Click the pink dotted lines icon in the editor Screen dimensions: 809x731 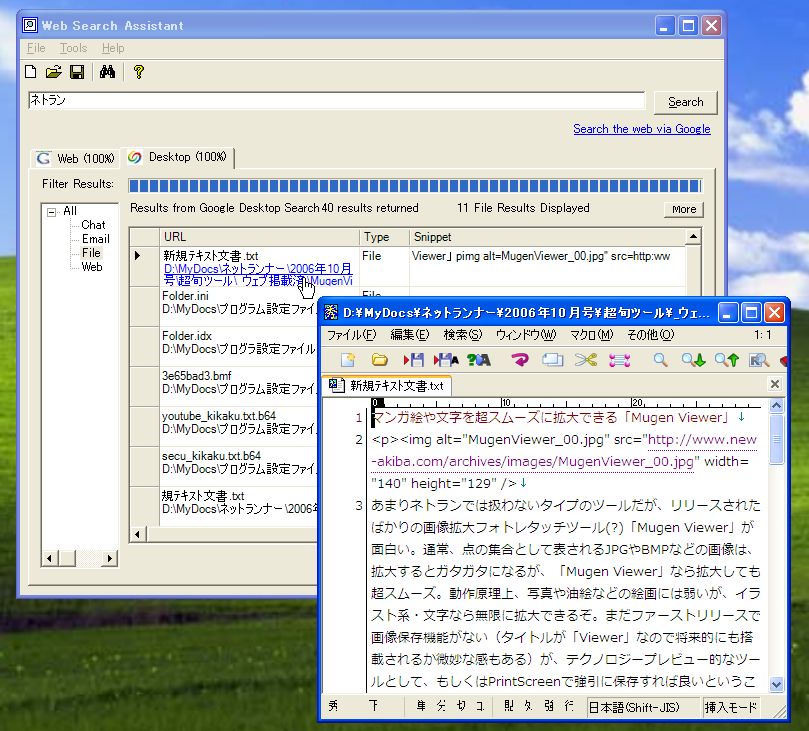pyautogui.click(x=619, y=360)
